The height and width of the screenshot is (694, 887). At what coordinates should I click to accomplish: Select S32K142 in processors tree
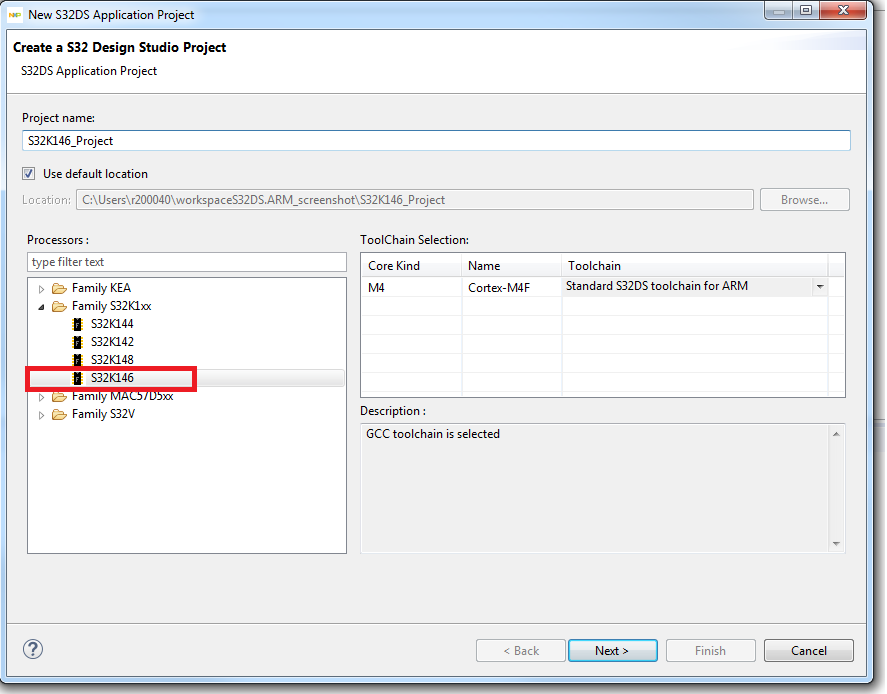112,342
